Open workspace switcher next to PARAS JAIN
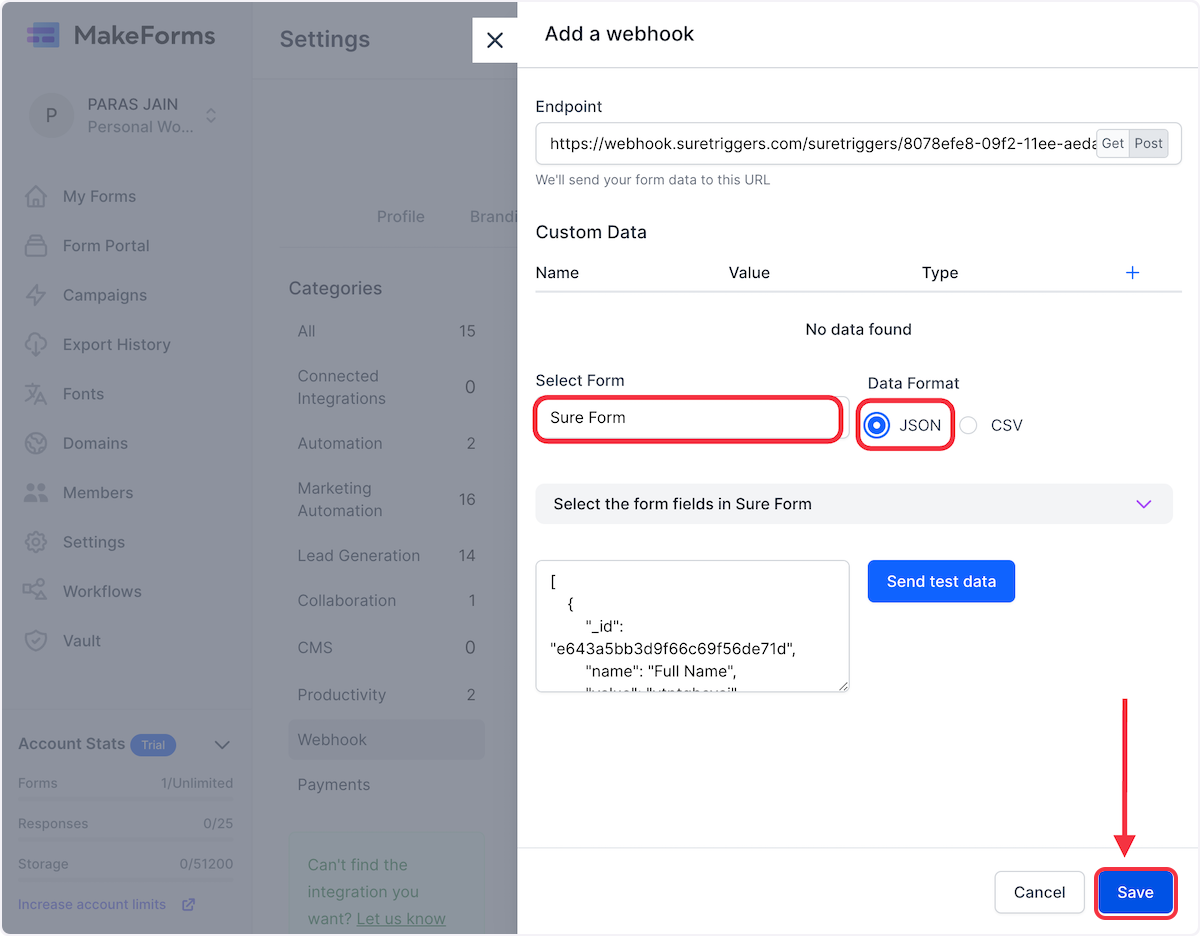 (211, 115)
